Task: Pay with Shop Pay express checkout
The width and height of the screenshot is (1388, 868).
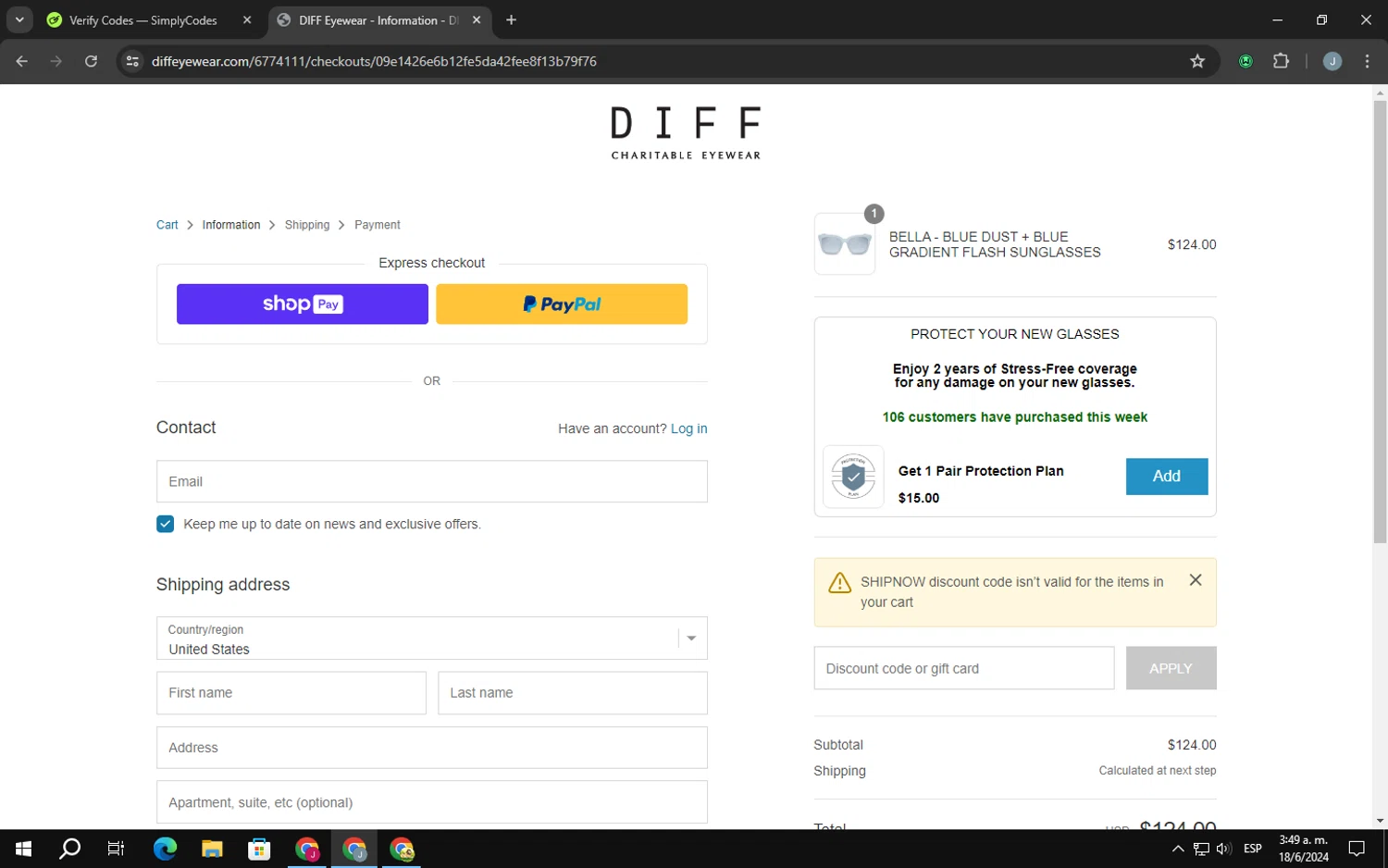Action: point(303,304)
